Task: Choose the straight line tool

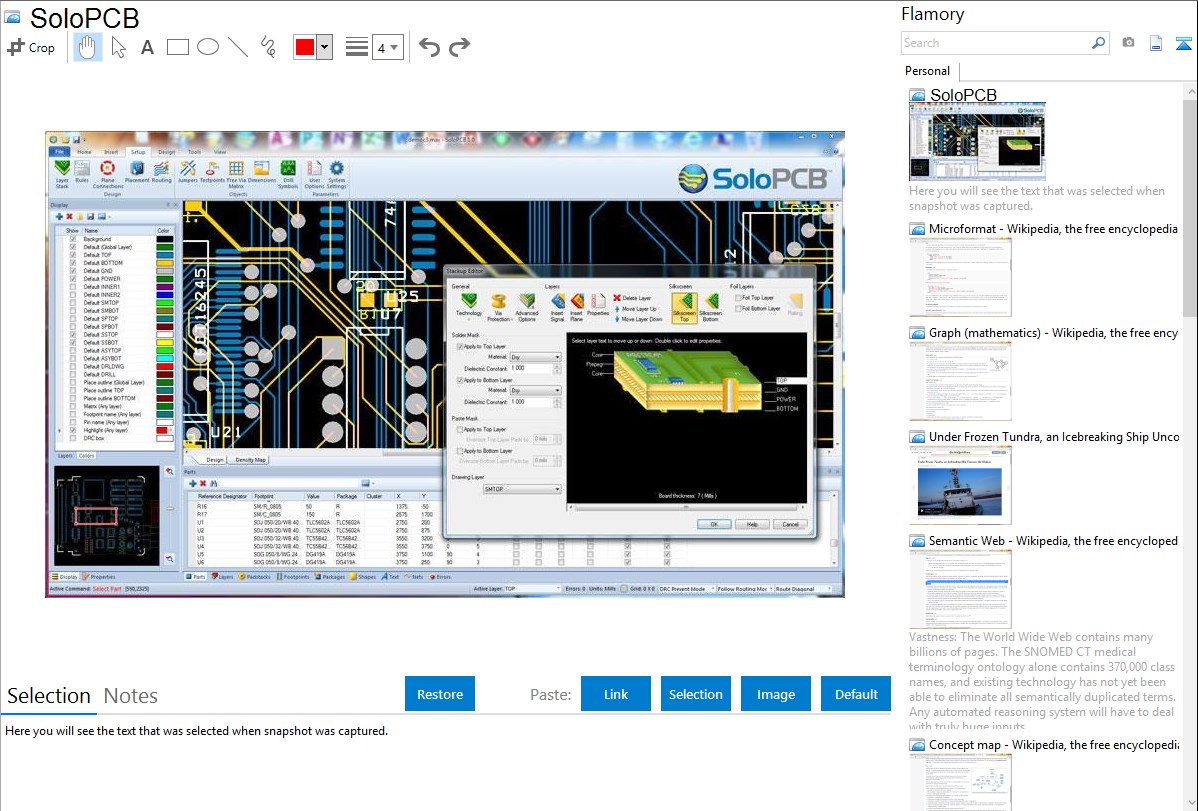Action: 238,47
